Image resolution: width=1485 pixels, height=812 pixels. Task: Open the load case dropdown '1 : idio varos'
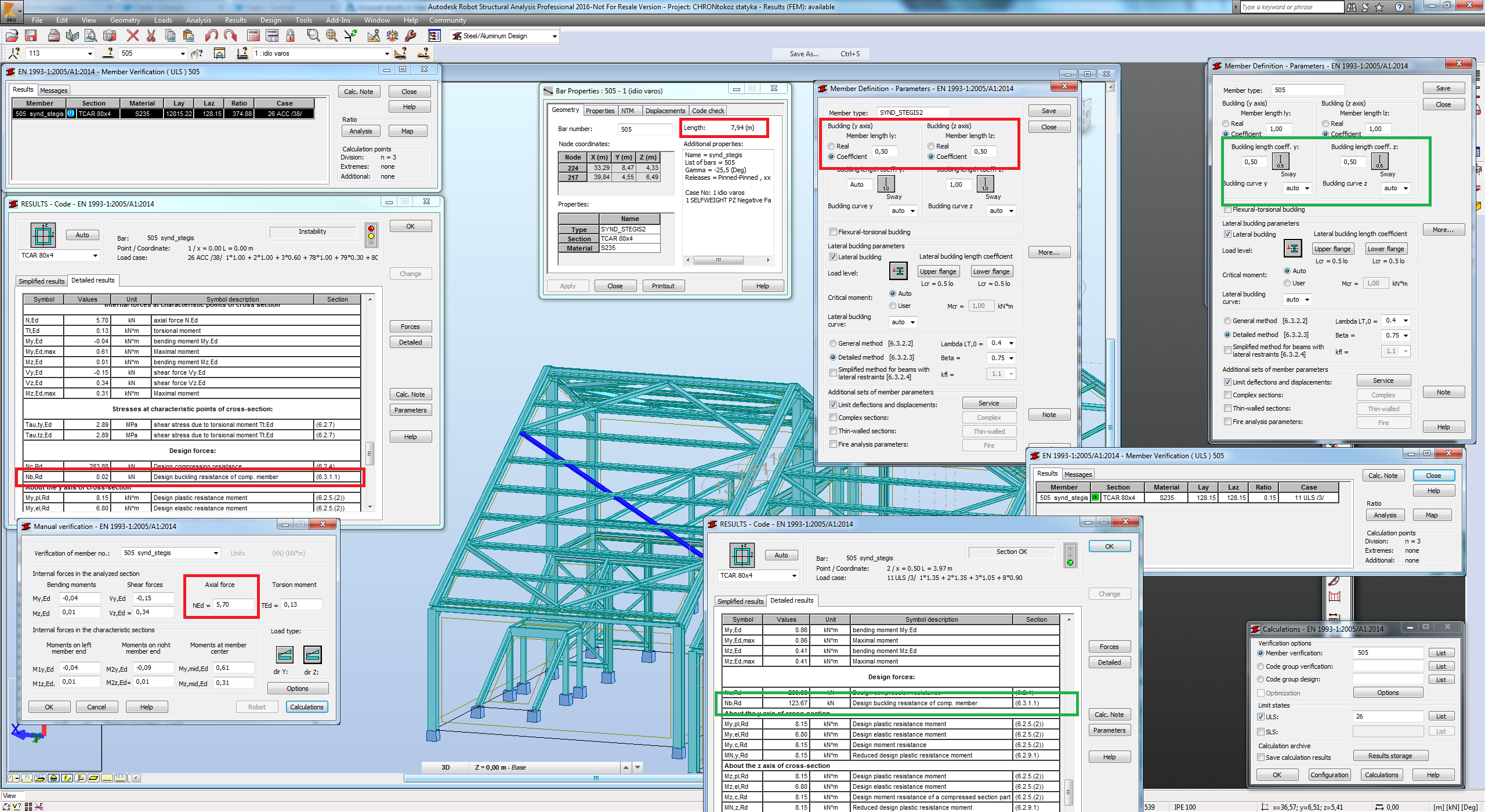[387, 53]
